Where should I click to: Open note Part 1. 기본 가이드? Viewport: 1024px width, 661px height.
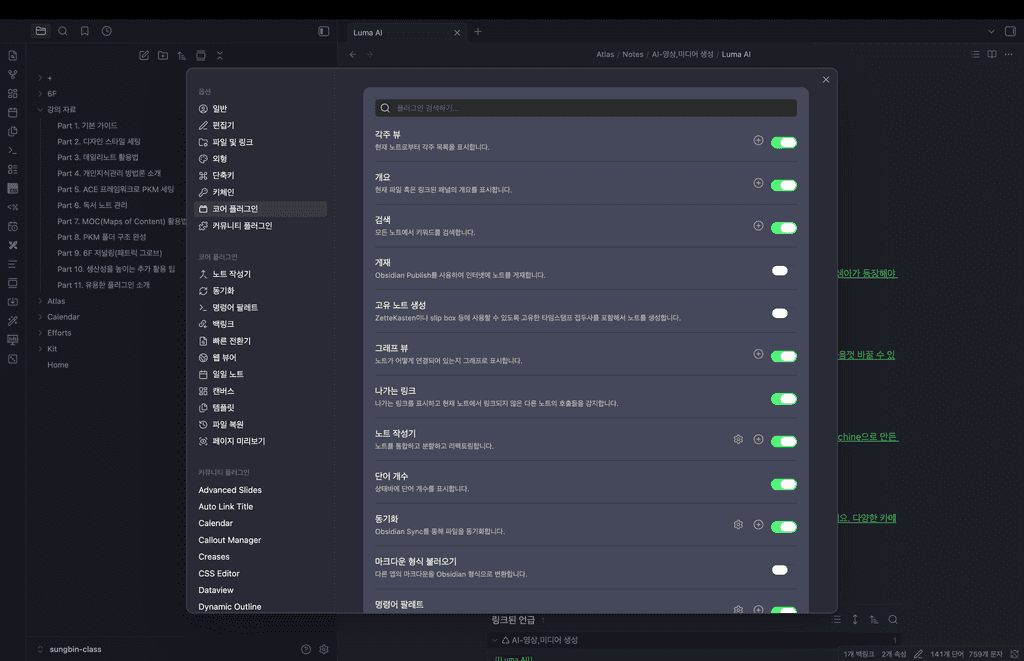tap(87, 125)
